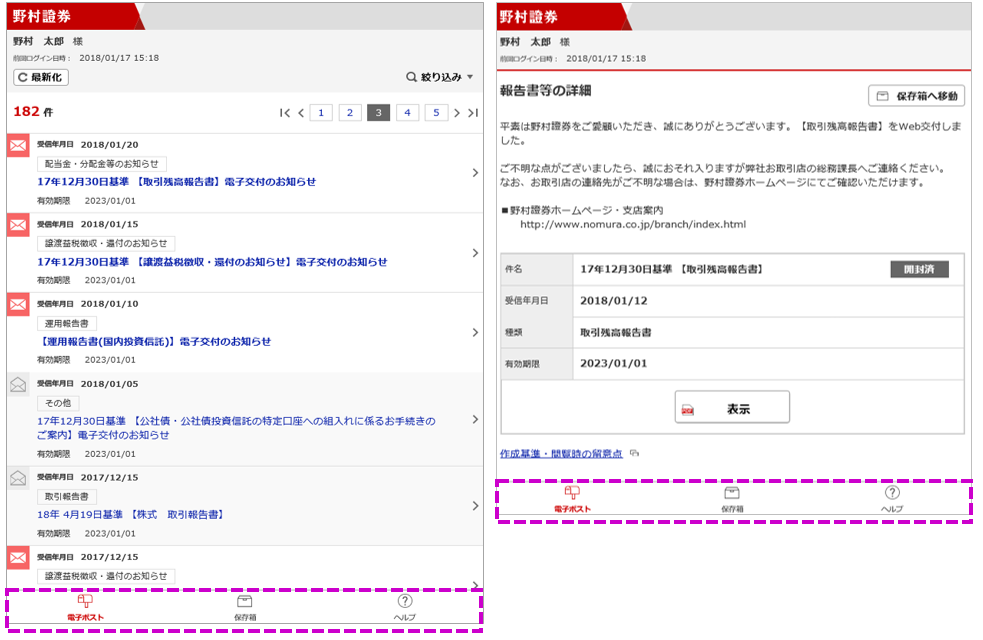
Task: Select ヘルプ tab in left screen
Action: point(404,607)
